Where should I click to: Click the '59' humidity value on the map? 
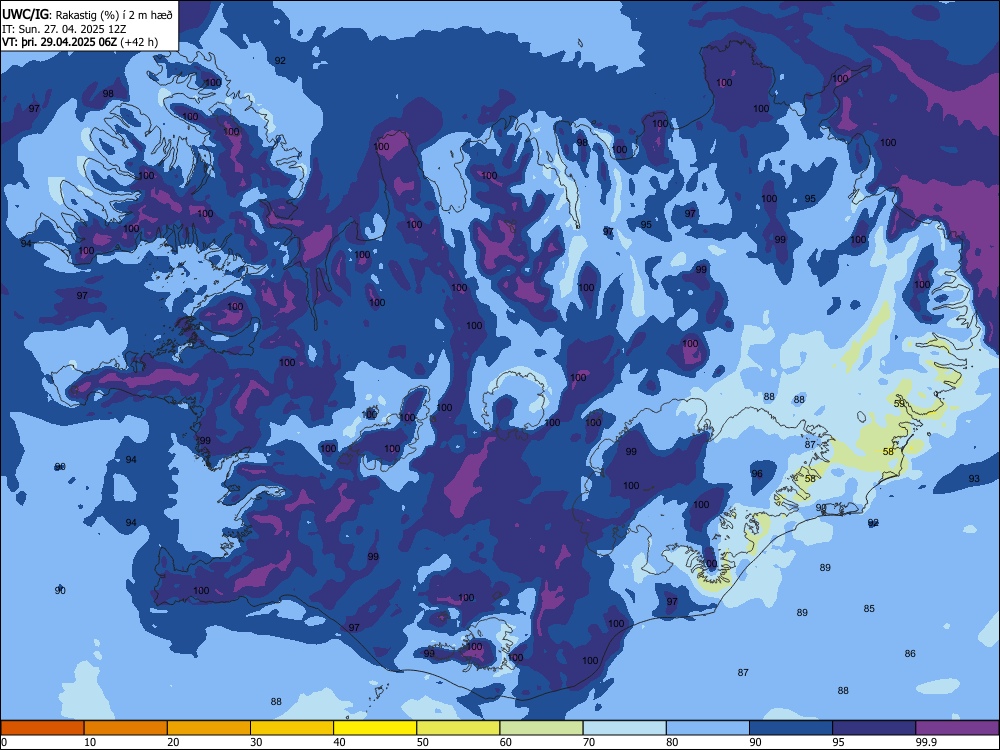(899, 404)
